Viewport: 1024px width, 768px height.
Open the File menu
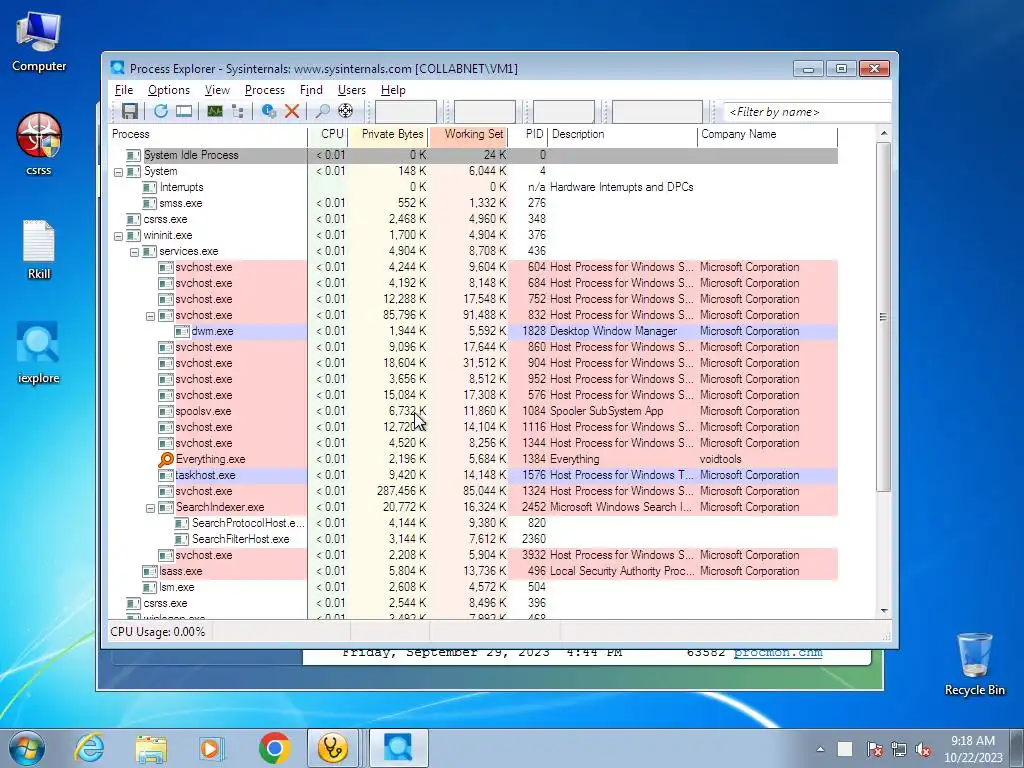(123, 90)
